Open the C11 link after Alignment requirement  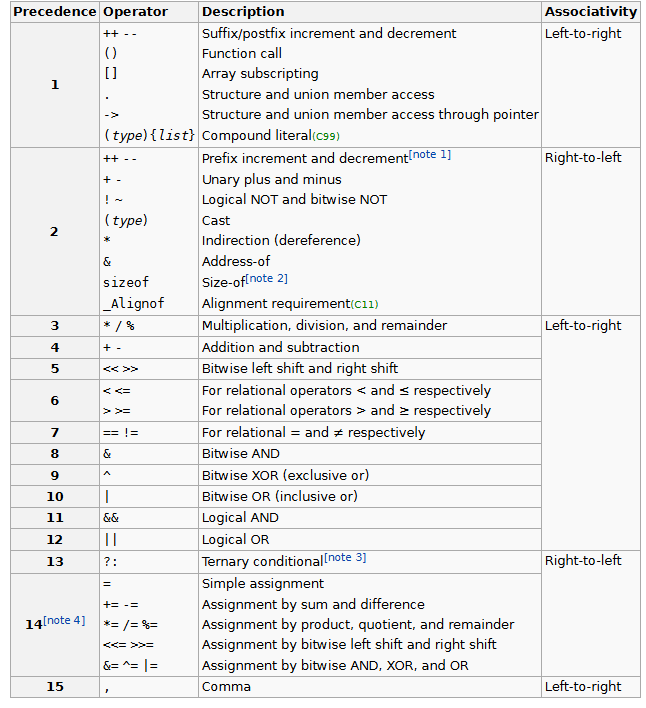click(364, 304)
